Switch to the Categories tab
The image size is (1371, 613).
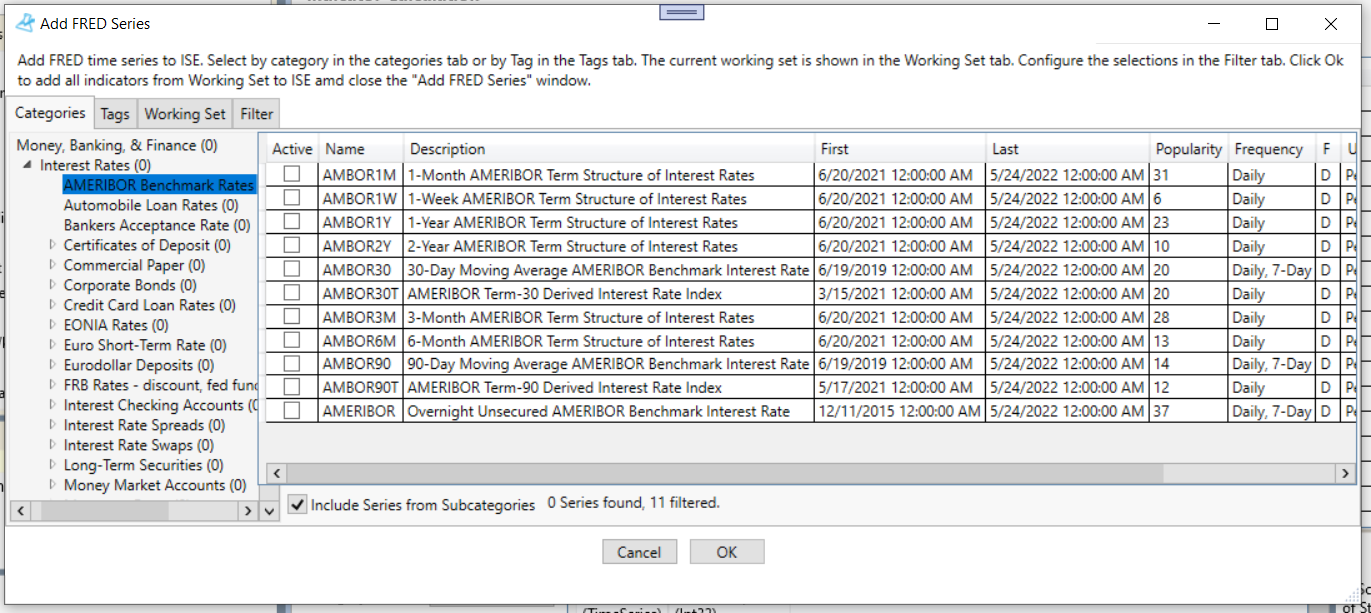[x=50, y=113]
